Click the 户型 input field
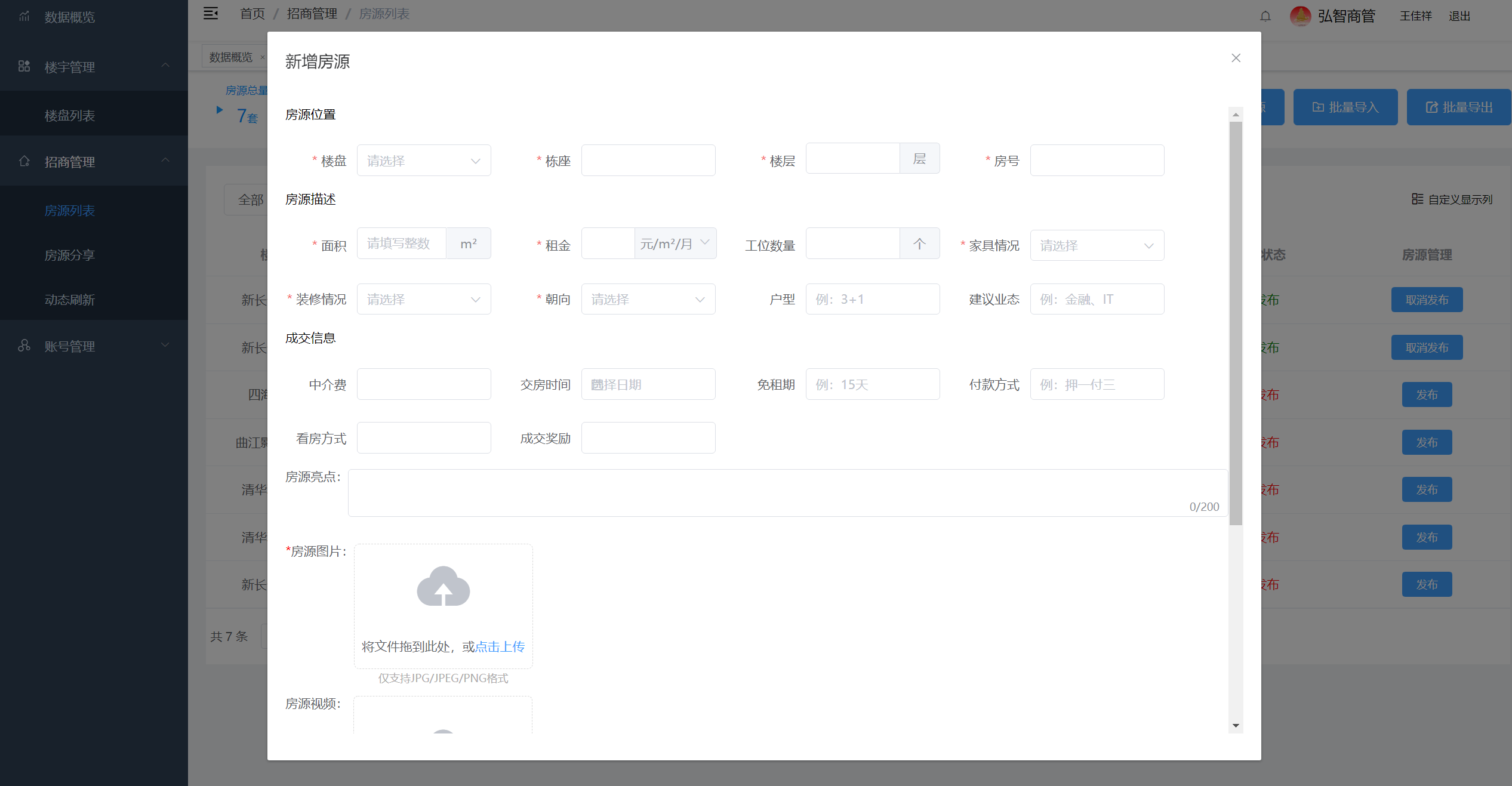This screenshot has width=1512, height=786. (x=873, y=299)
